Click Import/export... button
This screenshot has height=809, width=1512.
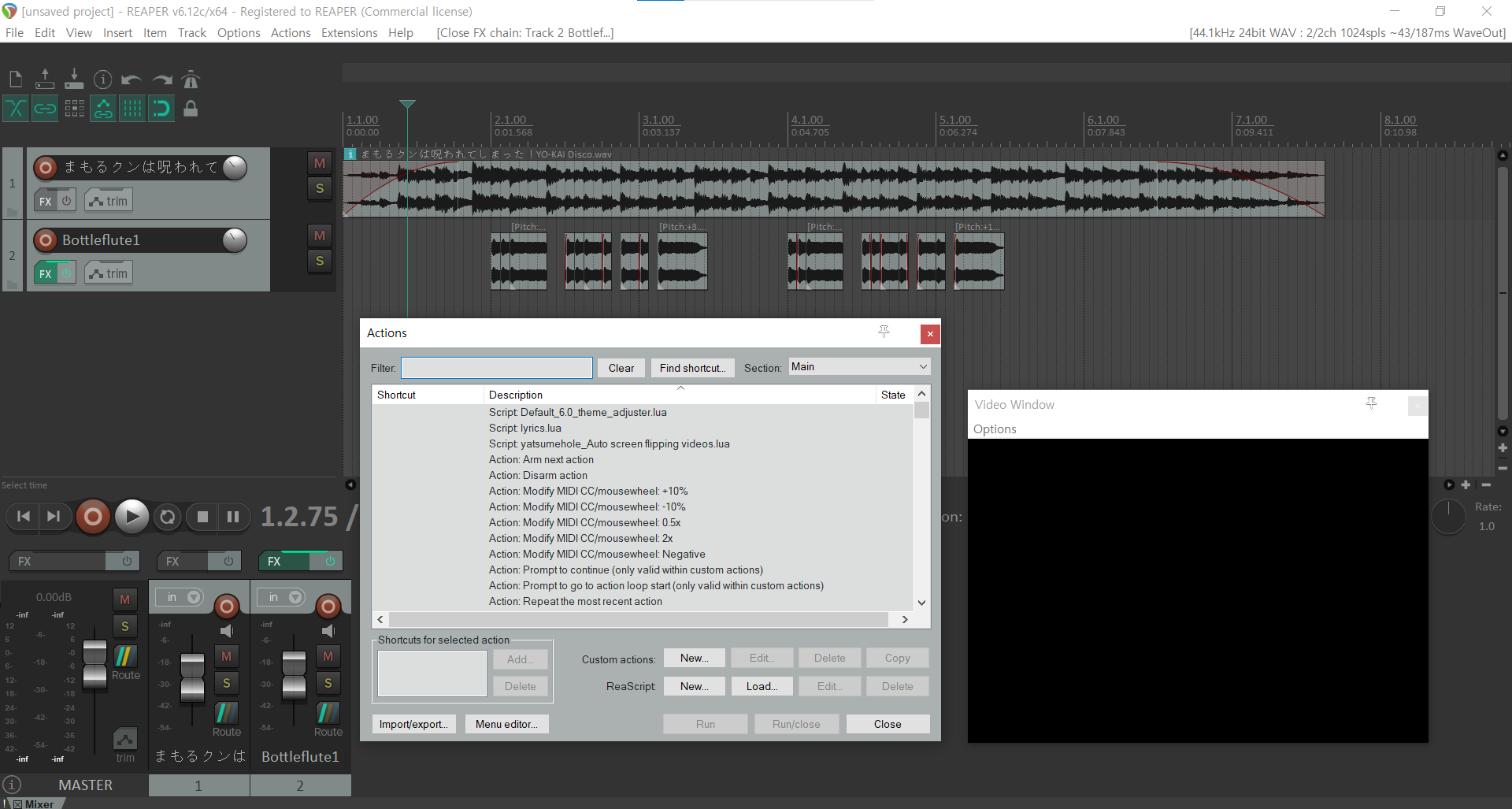(413, 724)
